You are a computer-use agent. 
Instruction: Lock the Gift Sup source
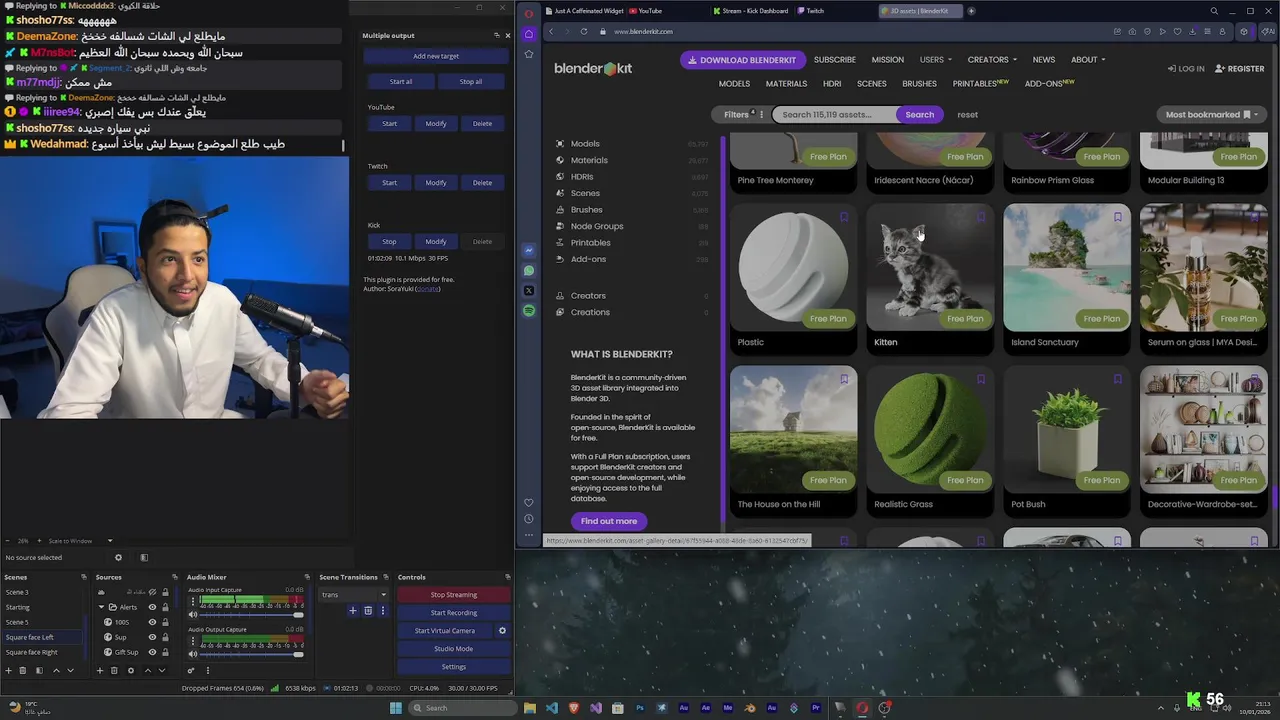click(x=165, y=652)
